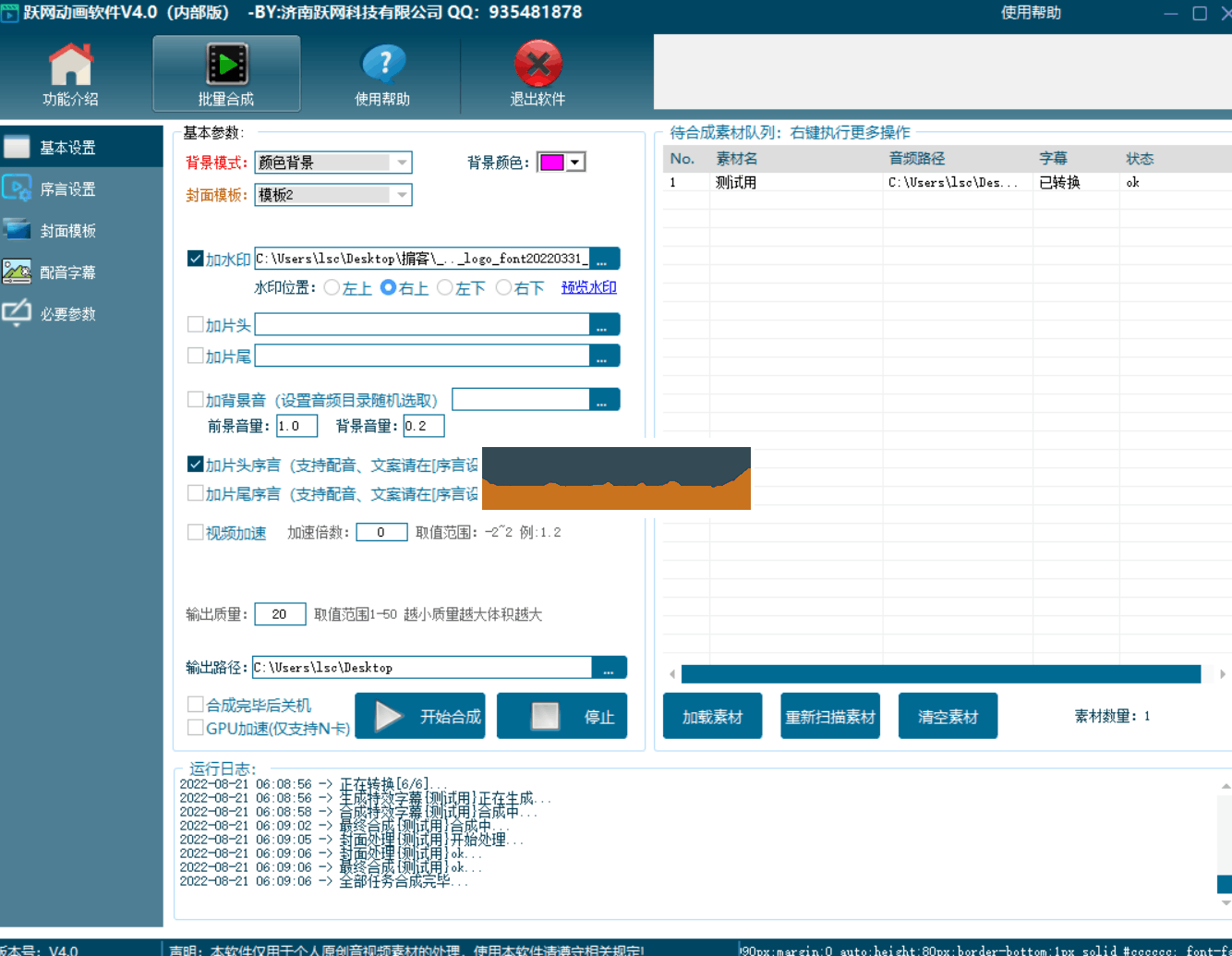Click the app logo in title bar
The width and height of the screenshot is (1232, 956).
click(x=9, y=13)
